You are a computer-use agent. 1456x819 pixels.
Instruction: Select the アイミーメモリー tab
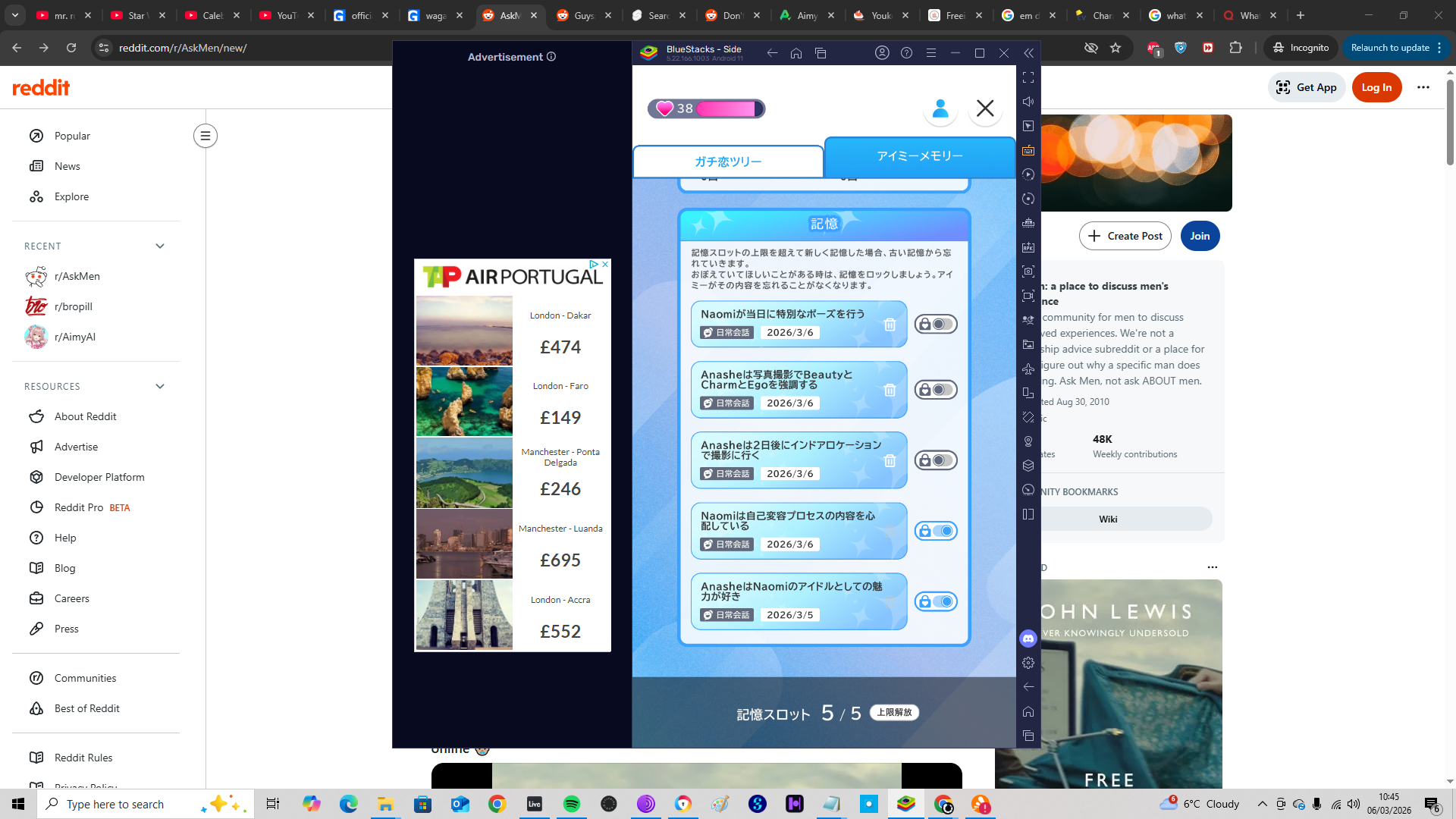[919, 155]
